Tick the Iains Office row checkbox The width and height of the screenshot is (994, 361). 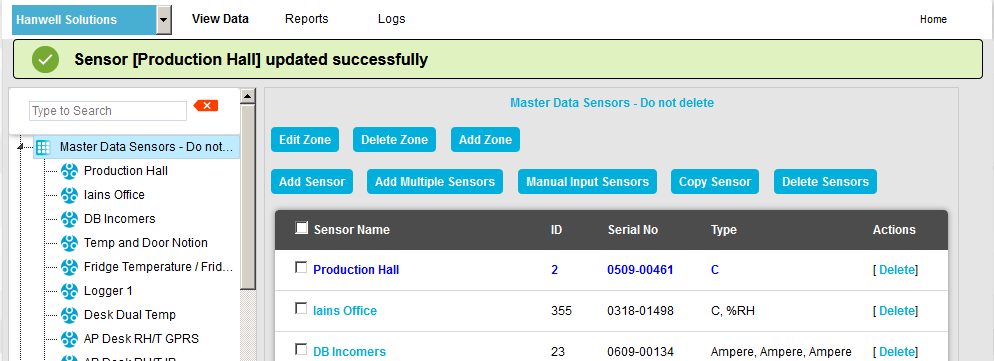(x=301, y=308)
